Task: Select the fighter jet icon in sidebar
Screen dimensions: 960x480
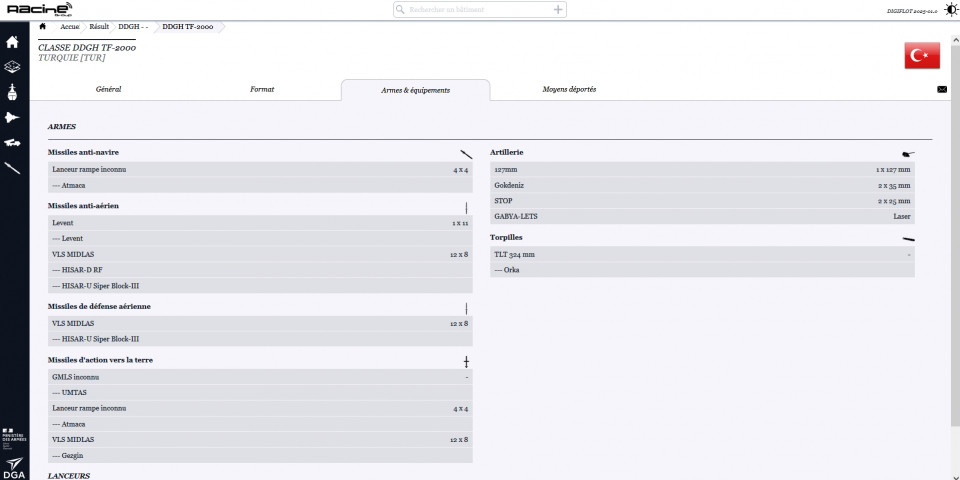Action: pyautogui.click(x=13, y=118)
